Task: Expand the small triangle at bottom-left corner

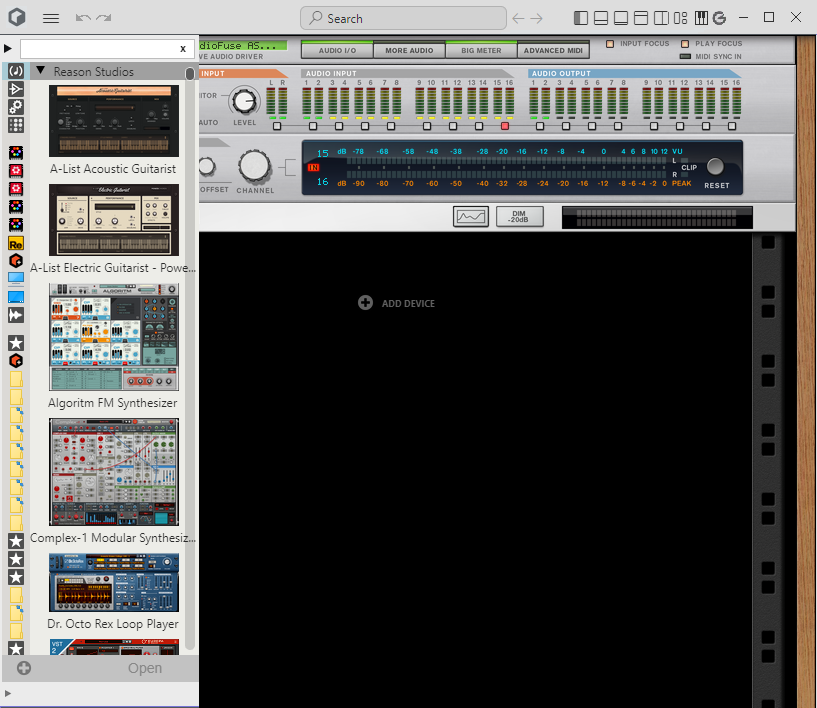Action: tap(7, 693)
